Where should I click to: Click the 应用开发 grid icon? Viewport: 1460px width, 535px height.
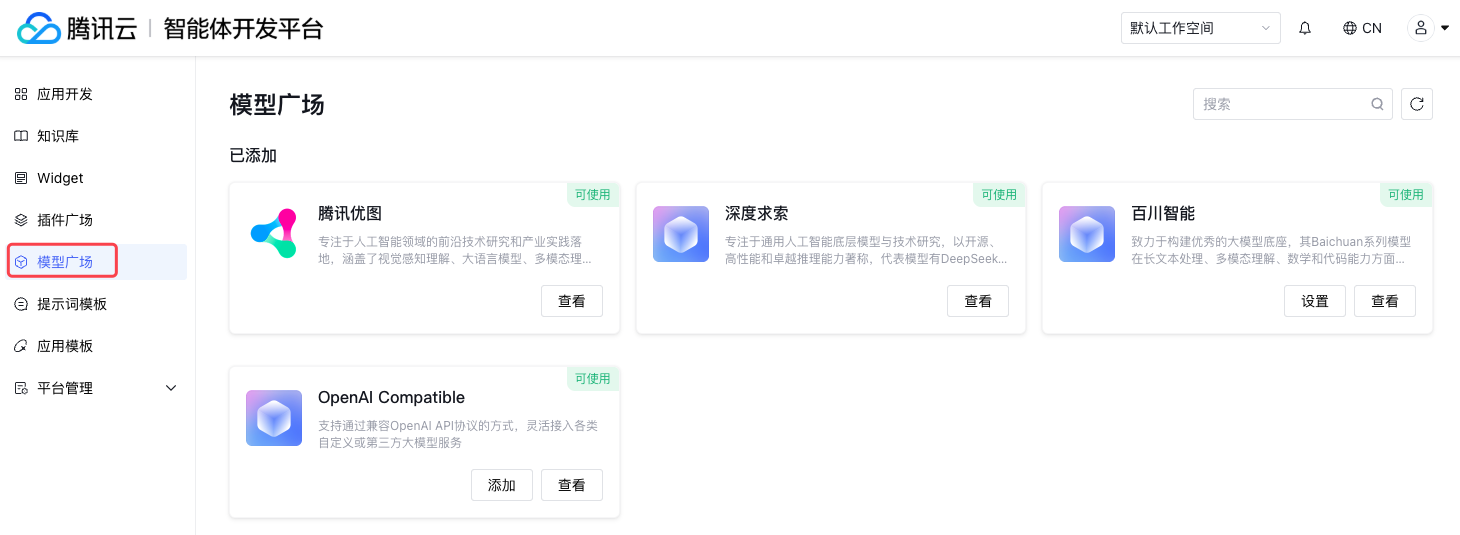click(x=21, y=94)
